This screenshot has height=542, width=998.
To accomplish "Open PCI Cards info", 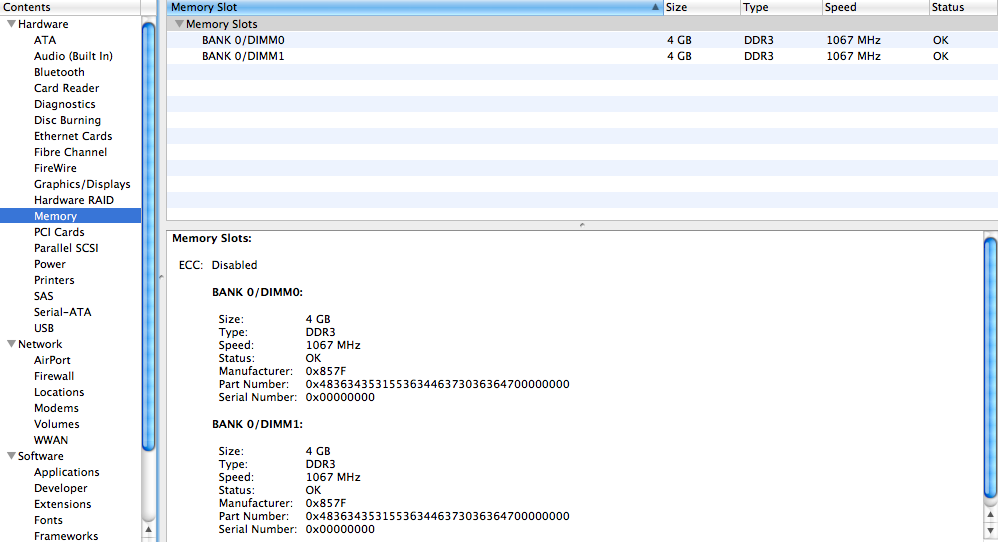I will (59, 232).
